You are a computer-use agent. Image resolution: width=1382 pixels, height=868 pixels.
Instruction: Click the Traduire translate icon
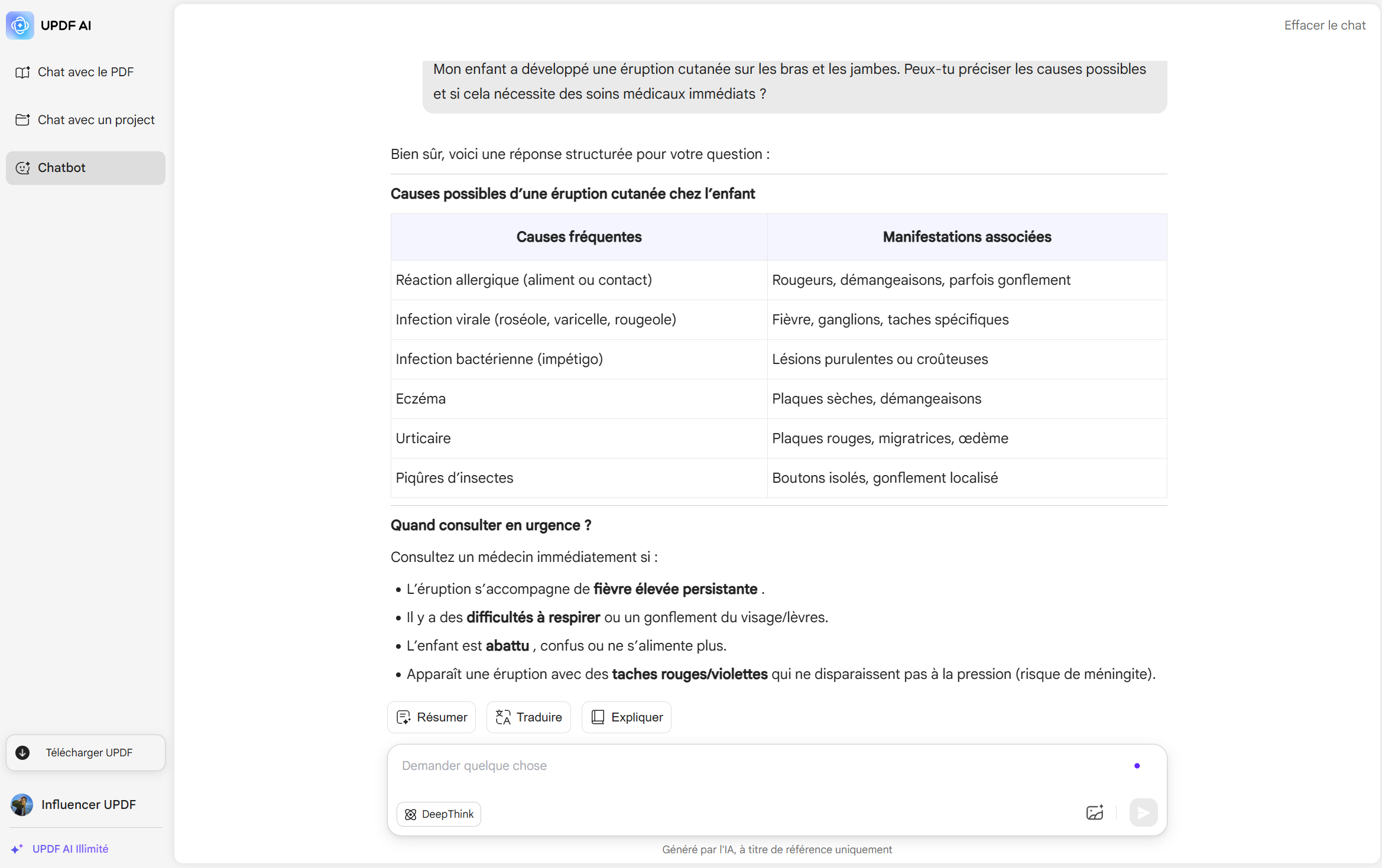tap(503, 717)
